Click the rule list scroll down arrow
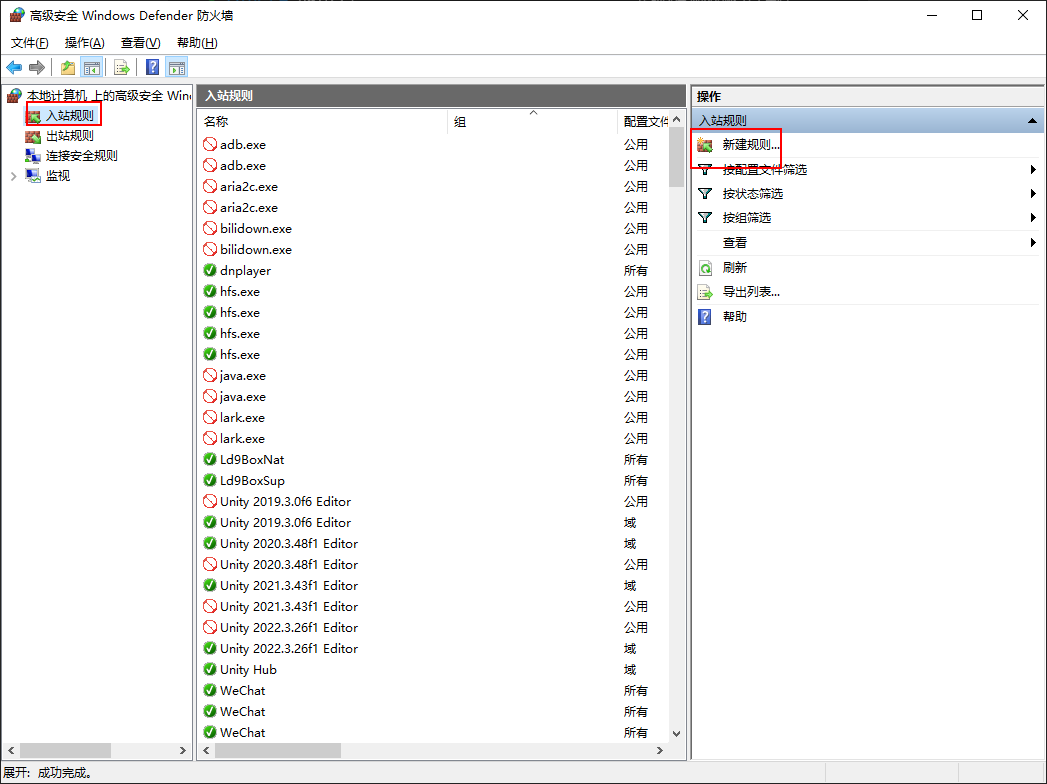The width and height of the screenshot is (1047, 784). point(676,733)
